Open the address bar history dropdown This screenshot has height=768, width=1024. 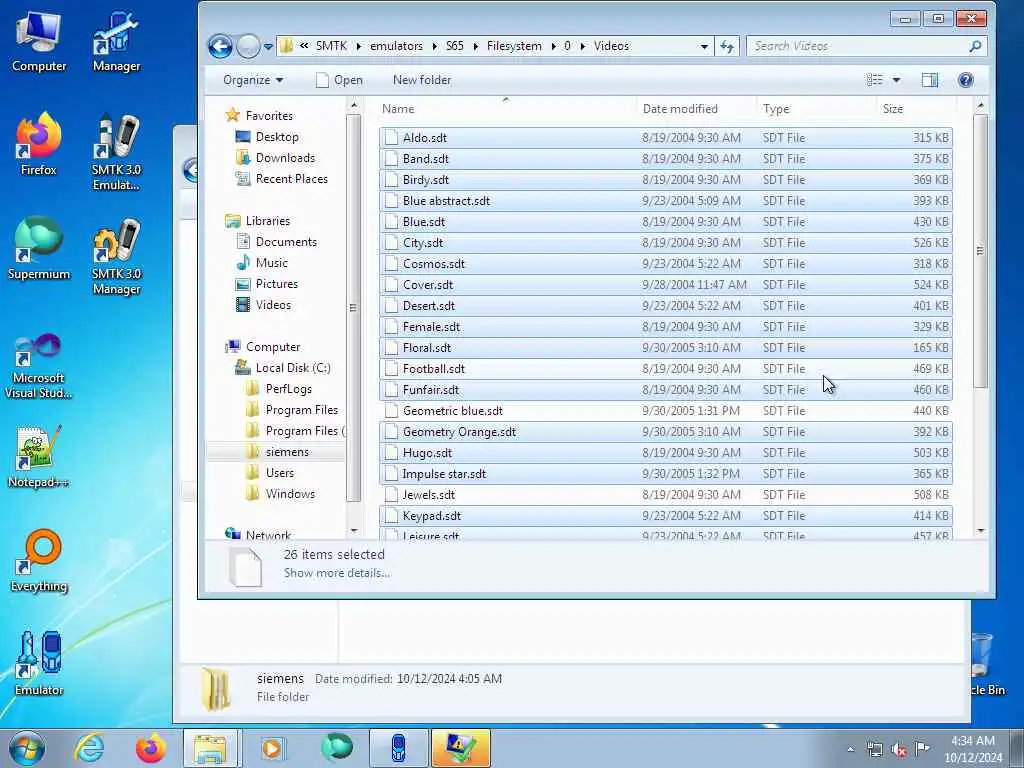[704, 46]
